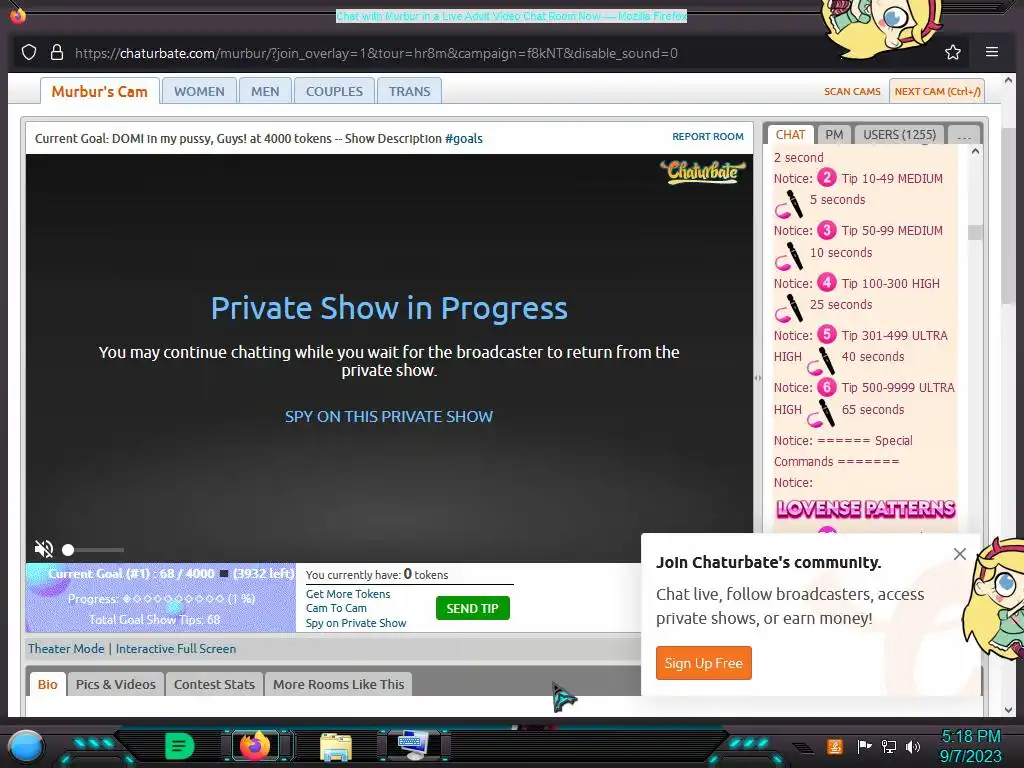Click the 5:18 PM system clock

[x=970, y=737]
